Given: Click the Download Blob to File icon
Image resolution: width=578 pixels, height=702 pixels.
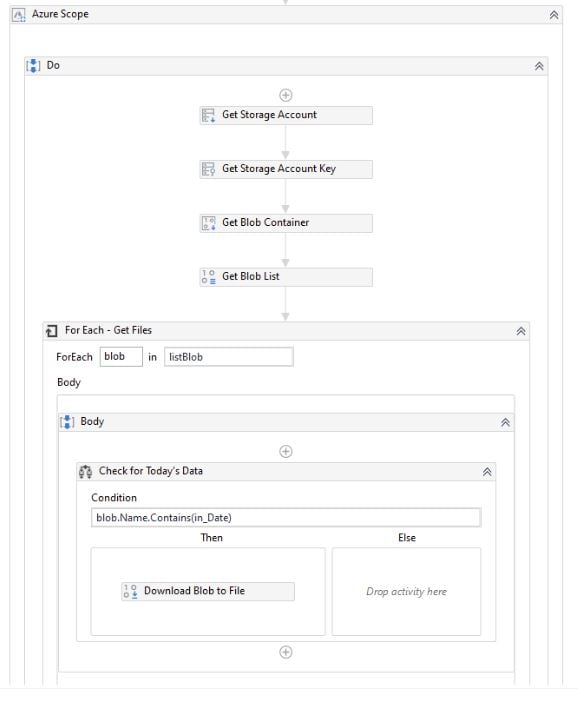Looking at the screenshot, I should tap(130, 591).
